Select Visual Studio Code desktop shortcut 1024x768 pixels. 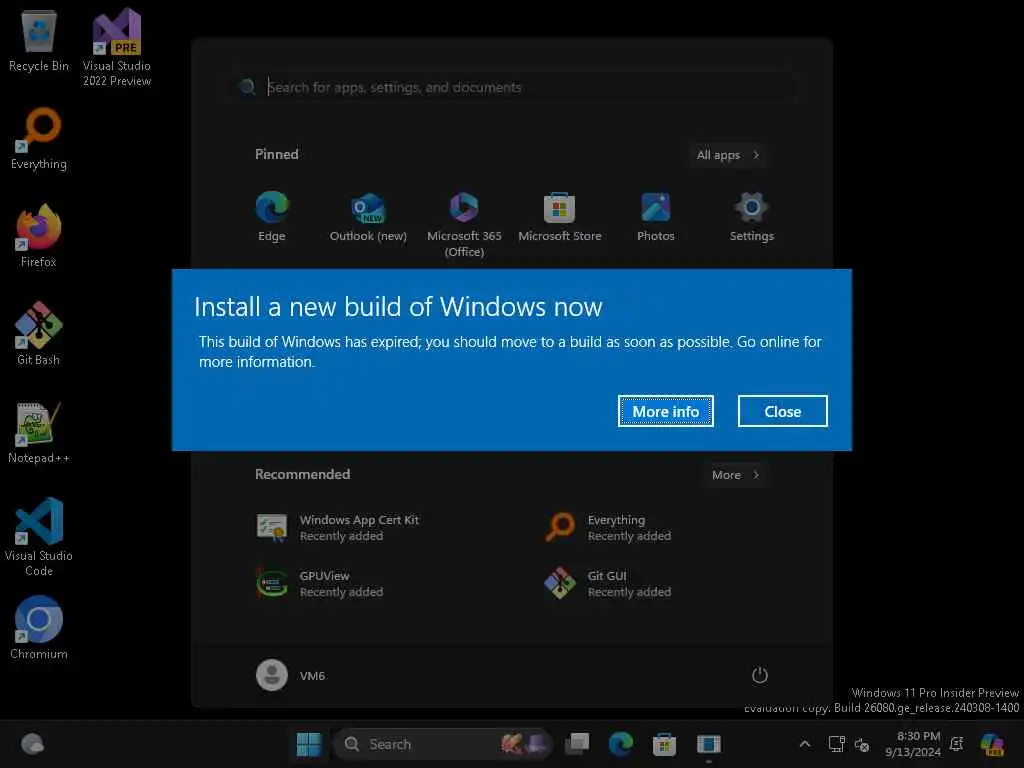click(x=39, y=537)
